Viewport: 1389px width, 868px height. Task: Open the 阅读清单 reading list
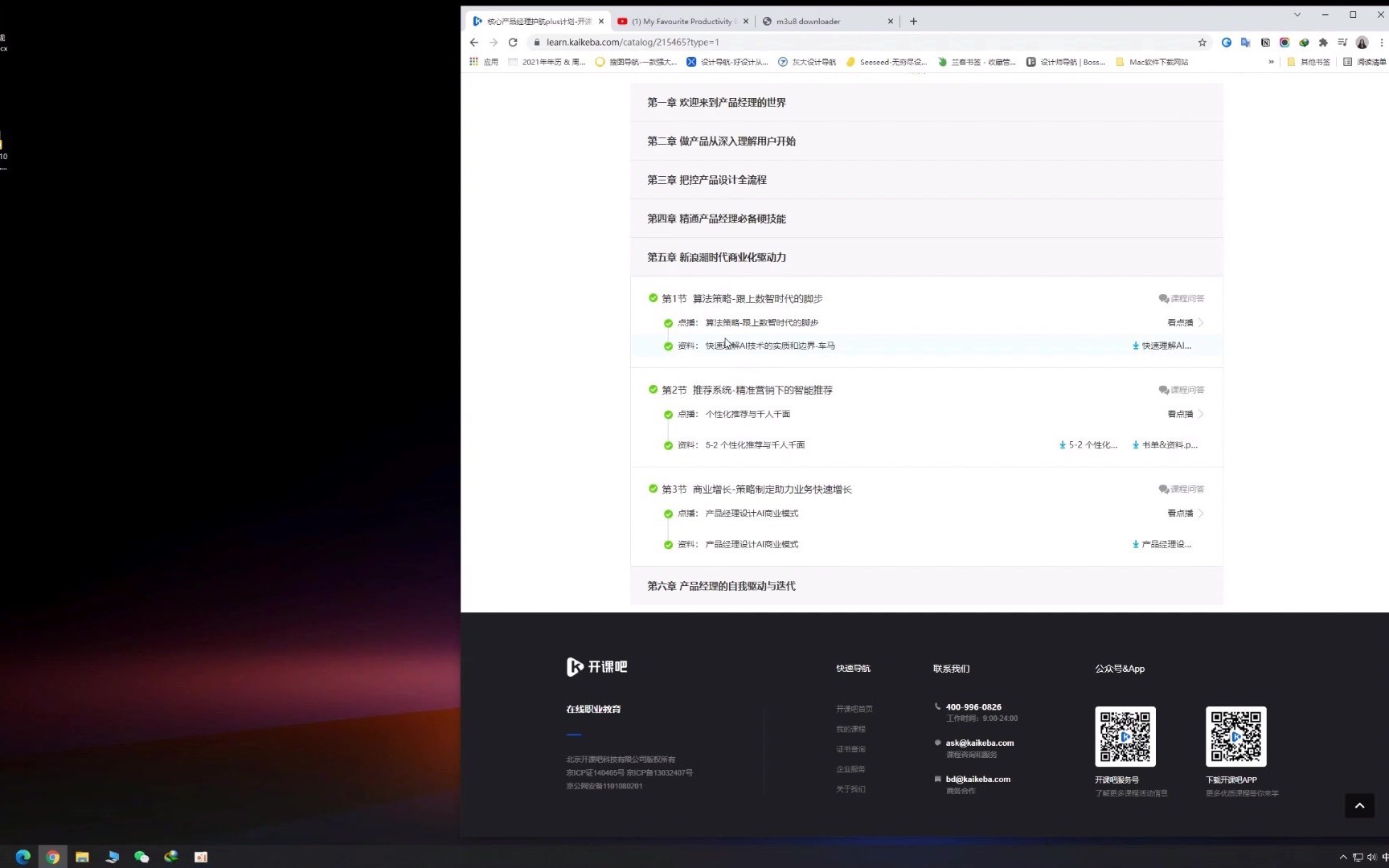point(1365,62)
